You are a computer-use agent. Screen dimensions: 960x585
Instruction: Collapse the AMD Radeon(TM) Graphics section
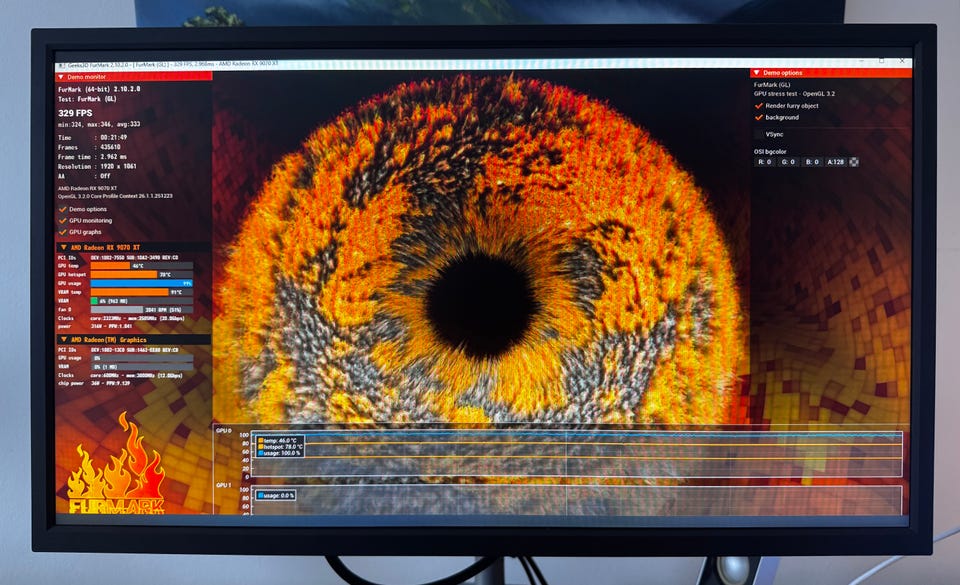coord(134,339)
